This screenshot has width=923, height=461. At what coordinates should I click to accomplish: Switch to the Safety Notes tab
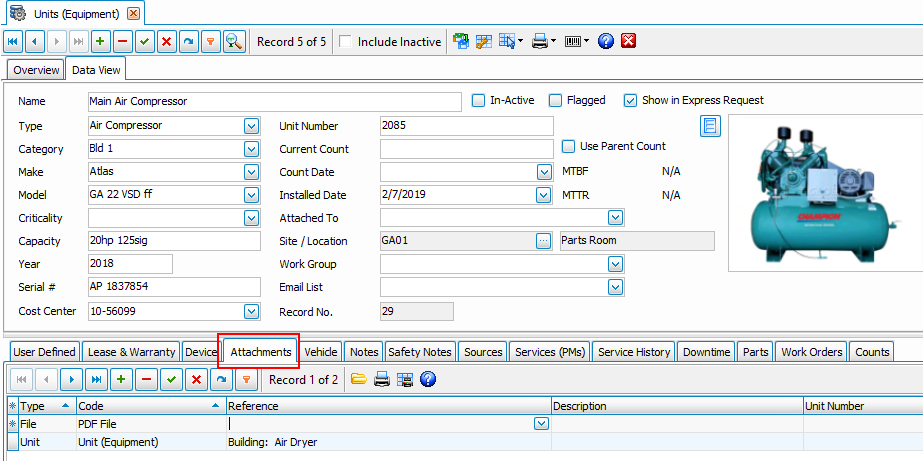pos(420,352)
